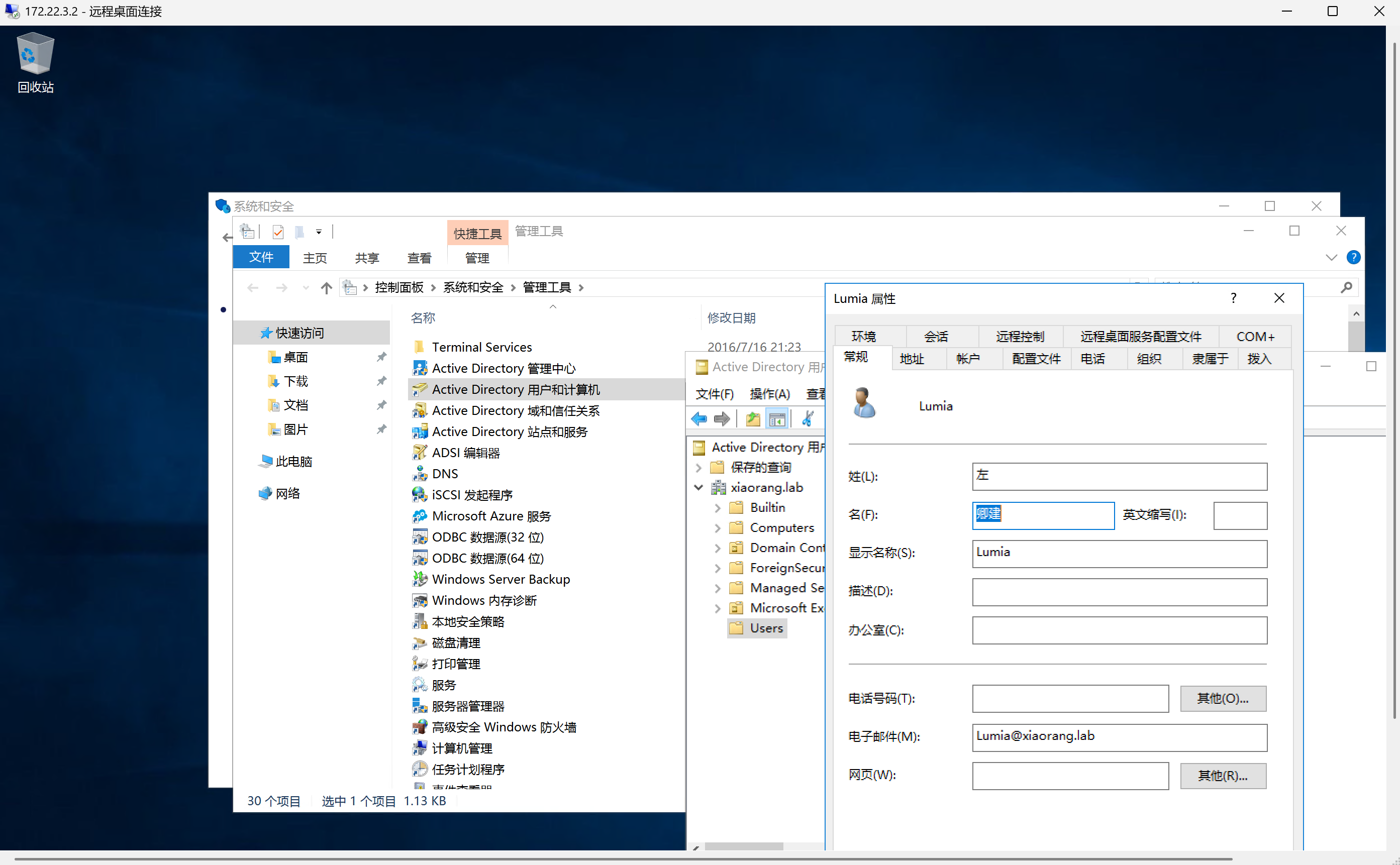Viewport: 1400px width, 865px height.
Task: Click the MMC back arrow toolbar icon
Action: tap(699, 419)
